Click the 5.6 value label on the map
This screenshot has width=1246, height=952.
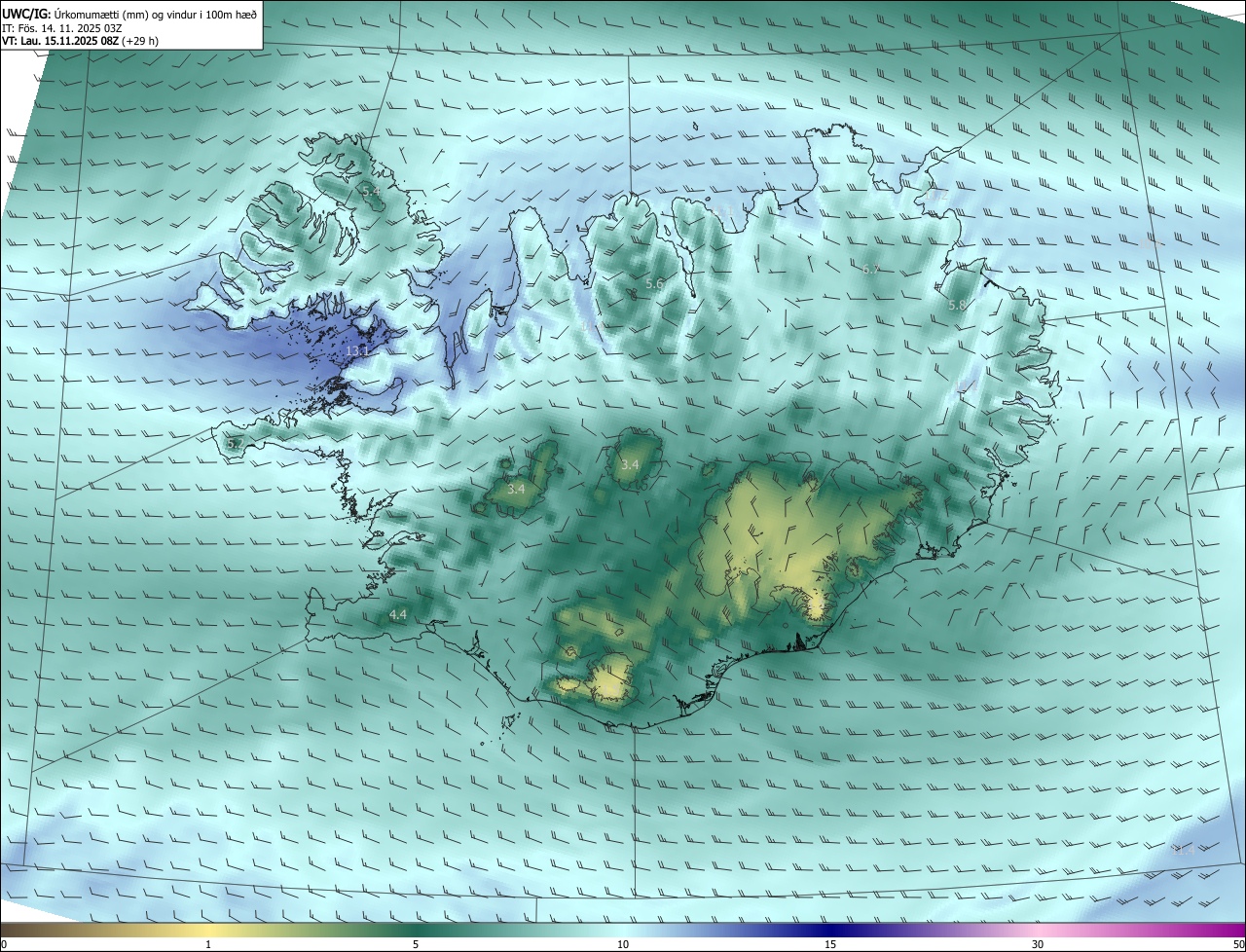(x=654, y=283)
